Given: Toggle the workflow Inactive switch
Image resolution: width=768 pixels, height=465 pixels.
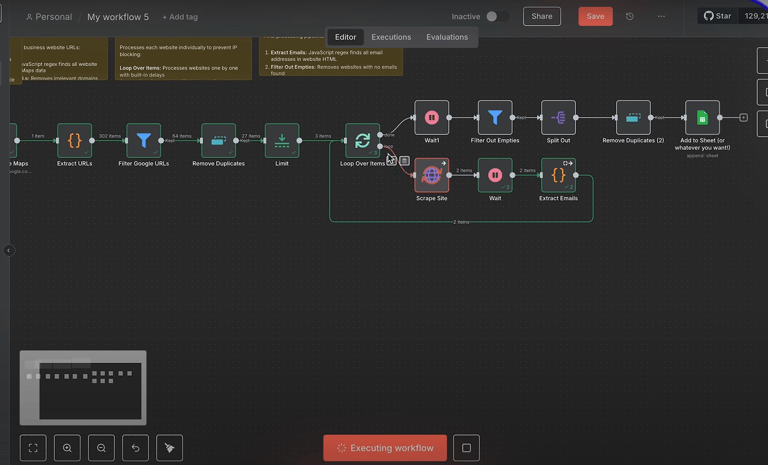Looking at the screenshot, I should 496,16.
